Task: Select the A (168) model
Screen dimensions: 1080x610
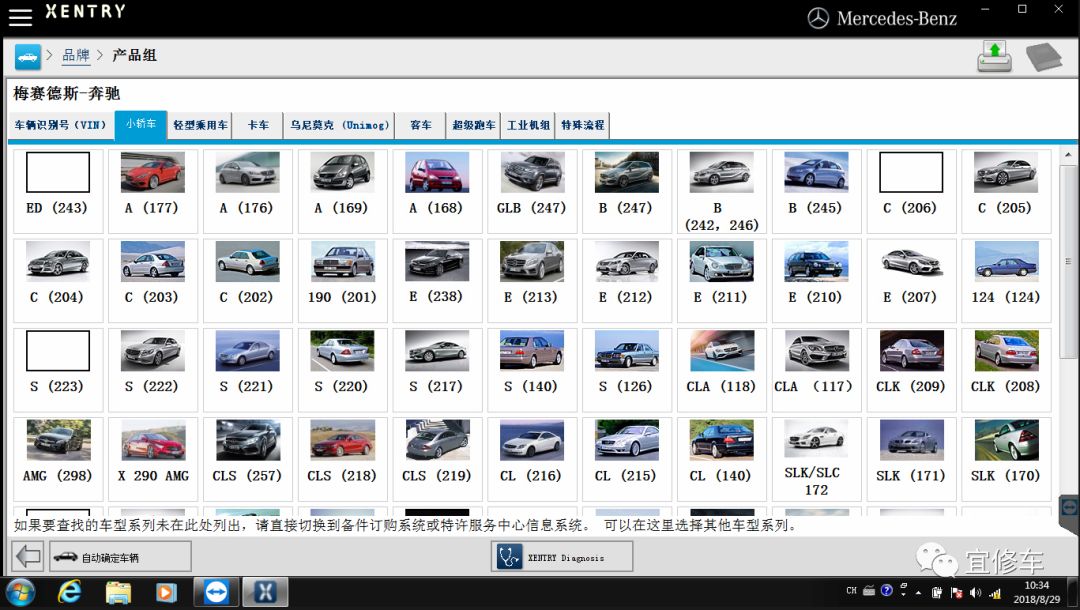Action: coord(437,191)
